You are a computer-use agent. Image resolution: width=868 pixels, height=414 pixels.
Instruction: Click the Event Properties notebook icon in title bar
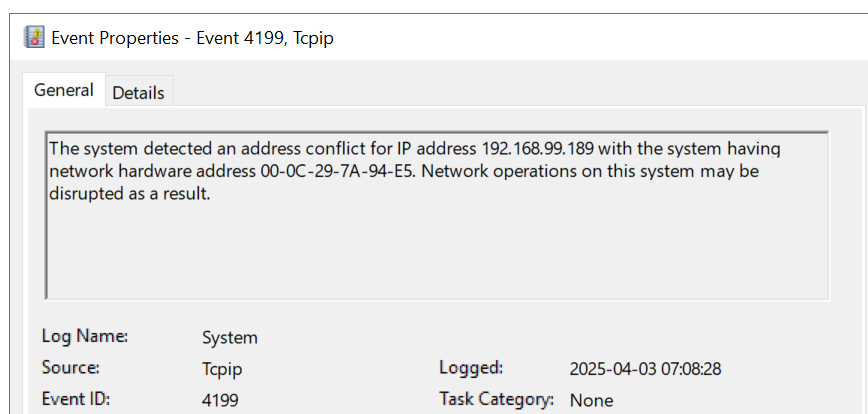pos(34,38)
